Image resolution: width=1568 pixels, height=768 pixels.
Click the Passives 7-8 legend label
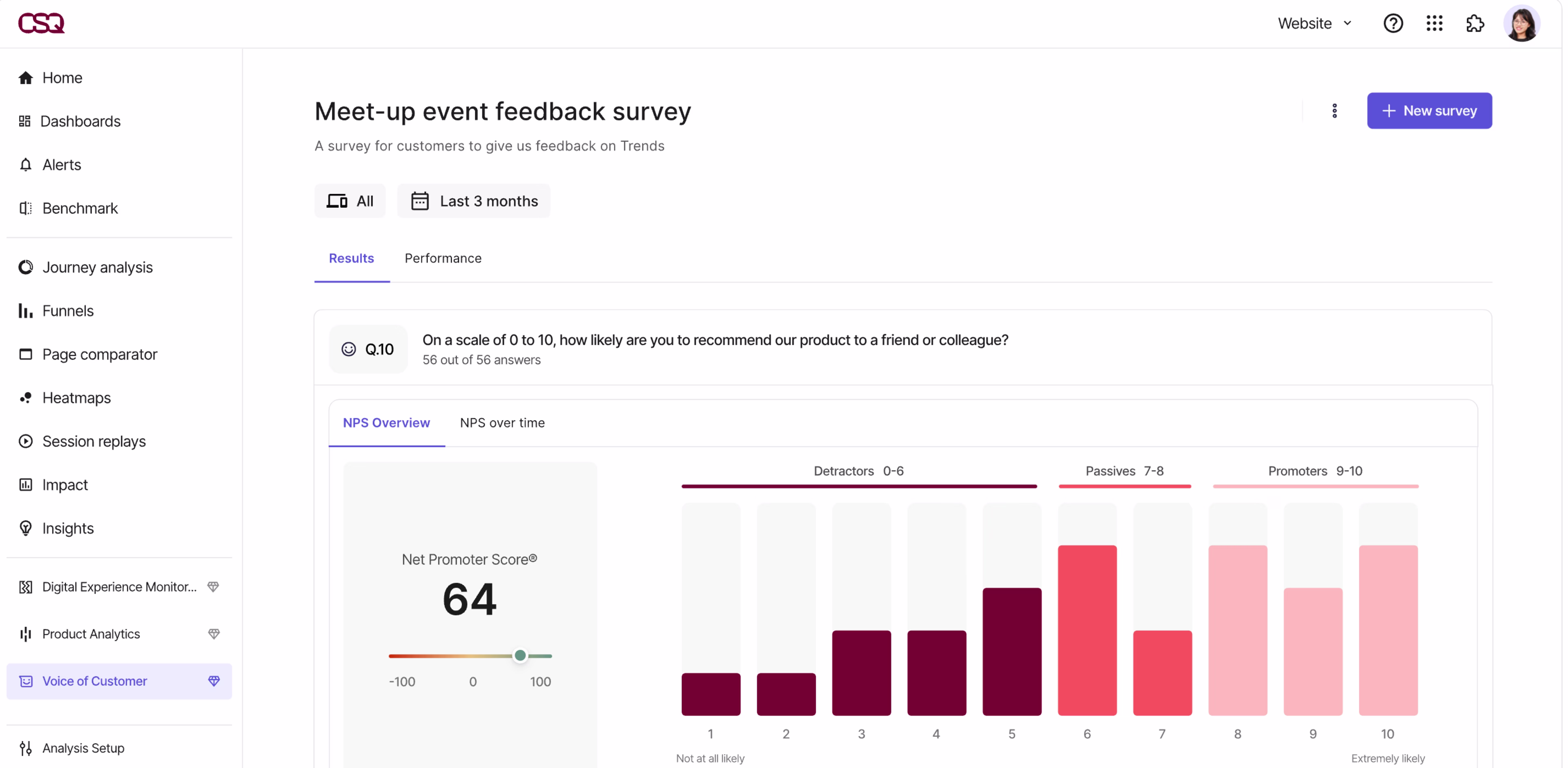tap(1124, 471)
